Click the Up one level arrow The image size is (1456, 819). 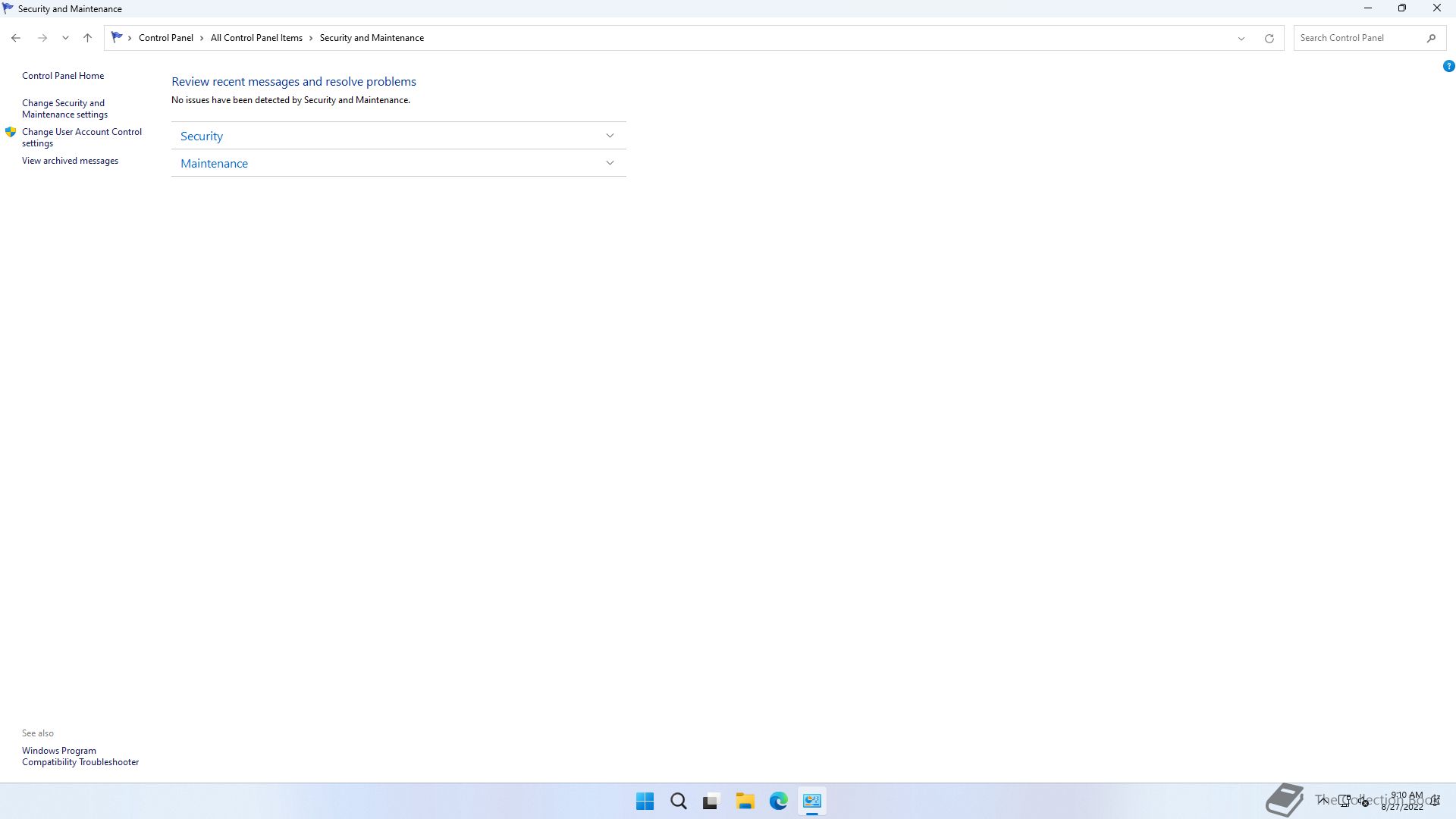tap(87, 38)
